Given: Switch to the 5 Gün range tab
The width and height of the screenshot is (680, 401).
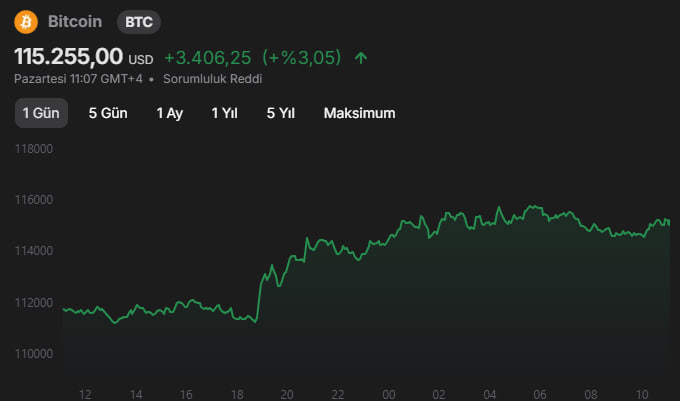Looking at the screenshot, I should tap(108, 113).
